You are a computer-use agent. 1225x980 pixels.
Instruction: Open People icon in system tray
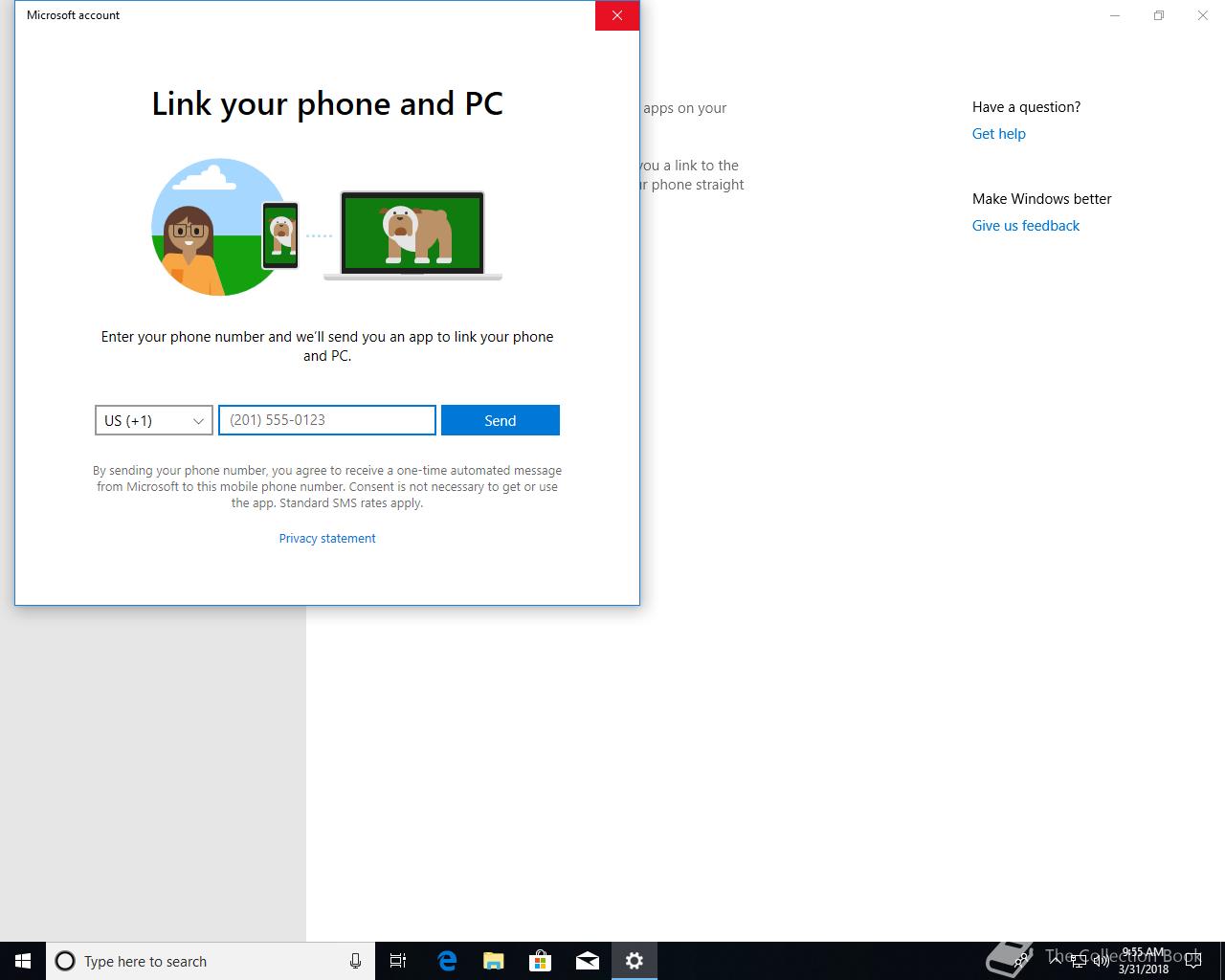(x=1021, y=961)
